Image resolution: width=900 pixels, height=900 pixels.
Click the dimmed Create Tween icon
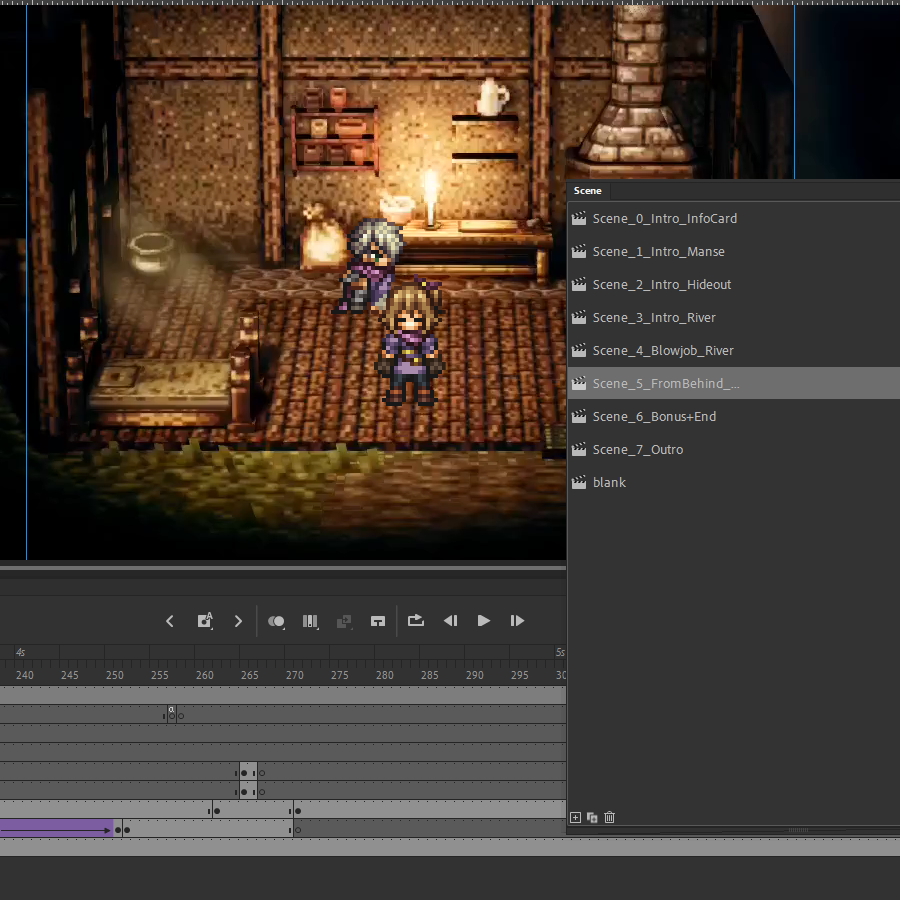coord(344,621)
